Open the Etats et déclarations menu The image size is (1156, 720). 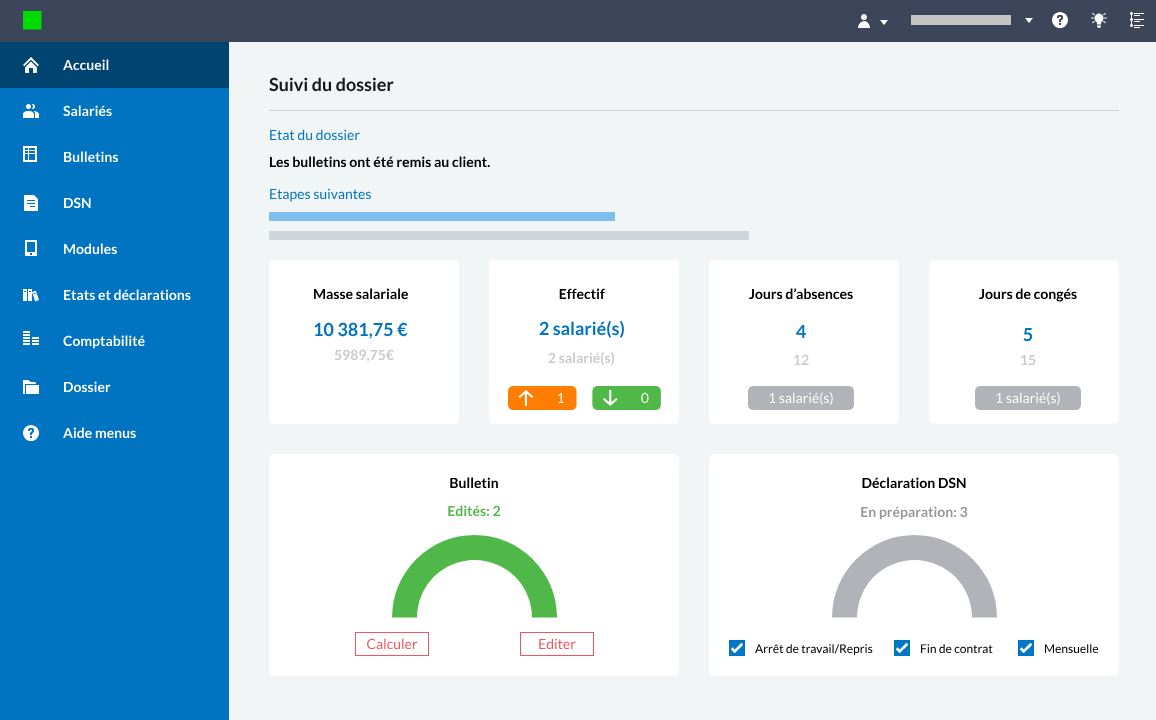(x=126, y=295)
